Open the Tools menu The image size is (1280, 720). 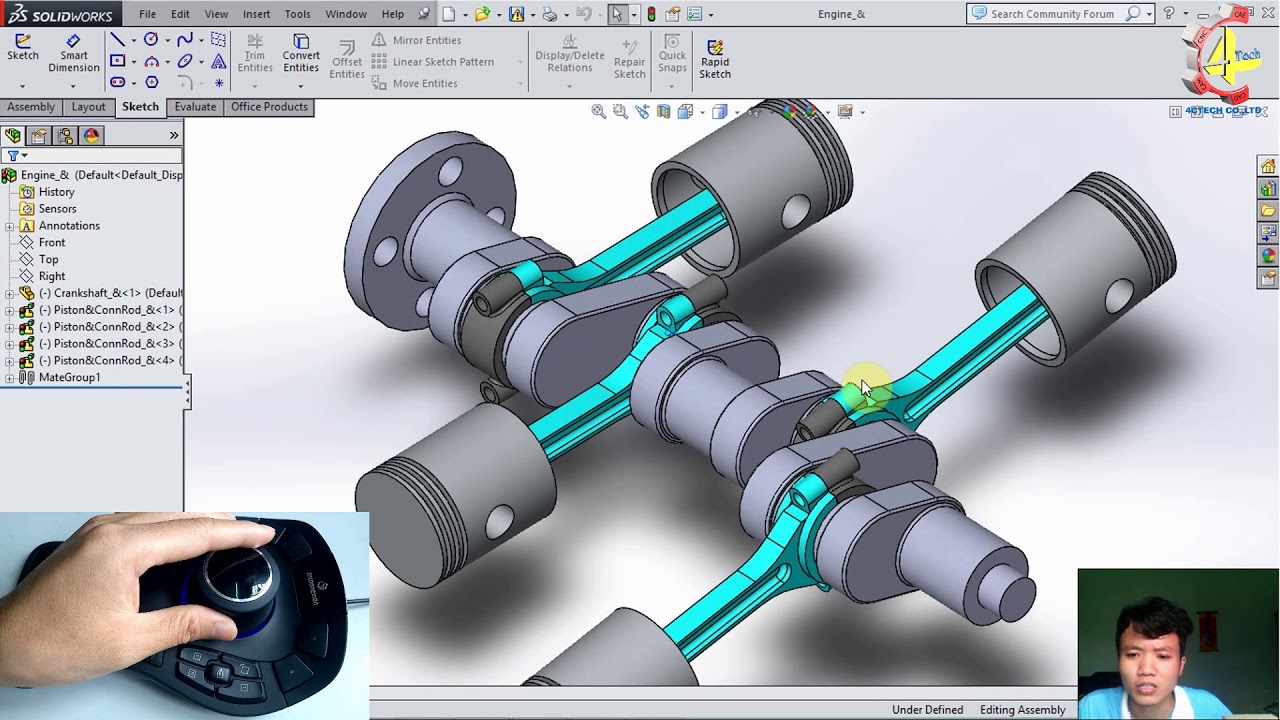297,14
